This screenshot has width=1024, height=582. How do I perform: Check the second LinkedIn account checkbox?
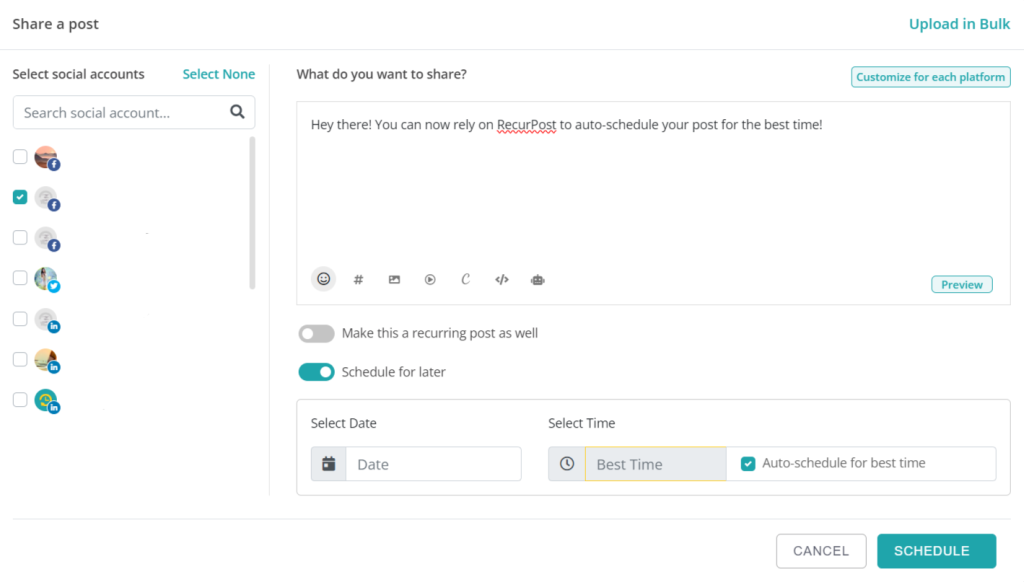click(20, 359)
